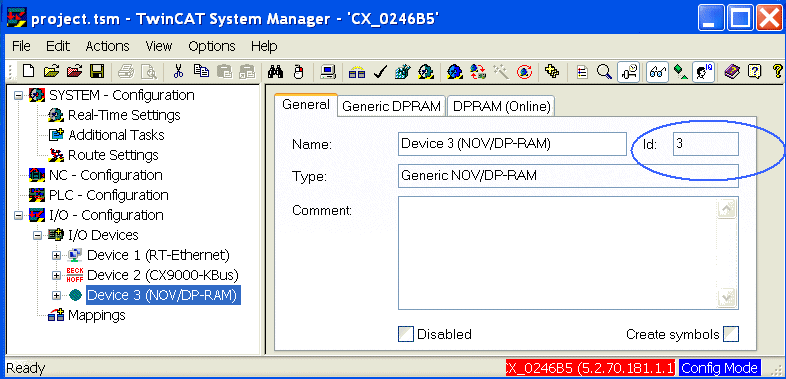Expand Device 2 (CX9000-KBus) node

(x=56, y=275)
